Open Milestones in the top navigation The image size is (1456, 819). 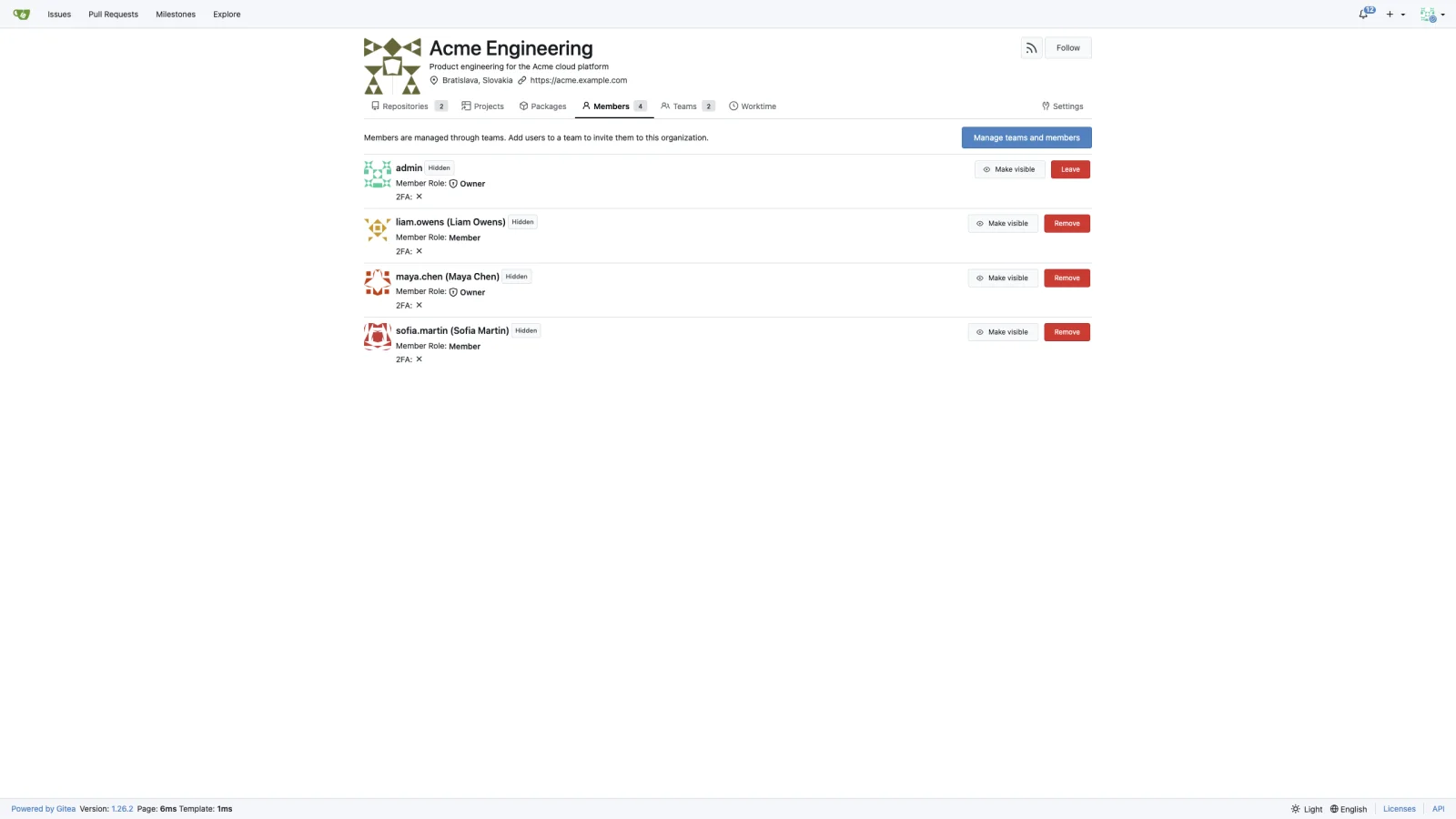point(176,15)
